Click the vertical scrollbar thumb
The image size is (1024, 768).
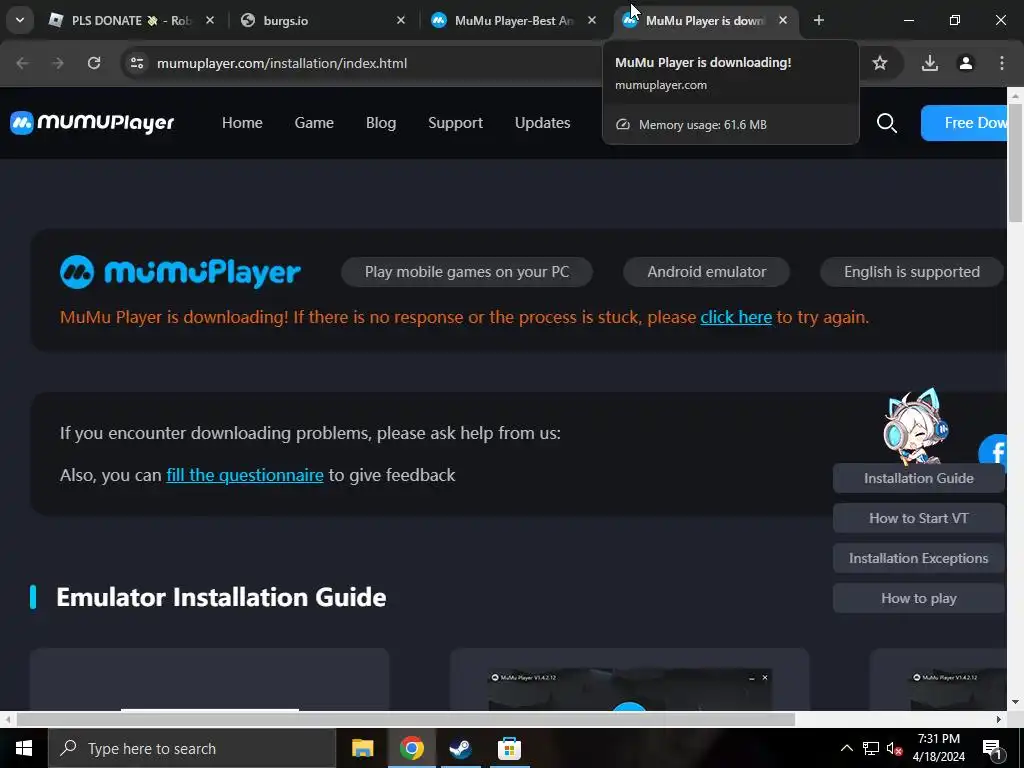[1015, 162]
